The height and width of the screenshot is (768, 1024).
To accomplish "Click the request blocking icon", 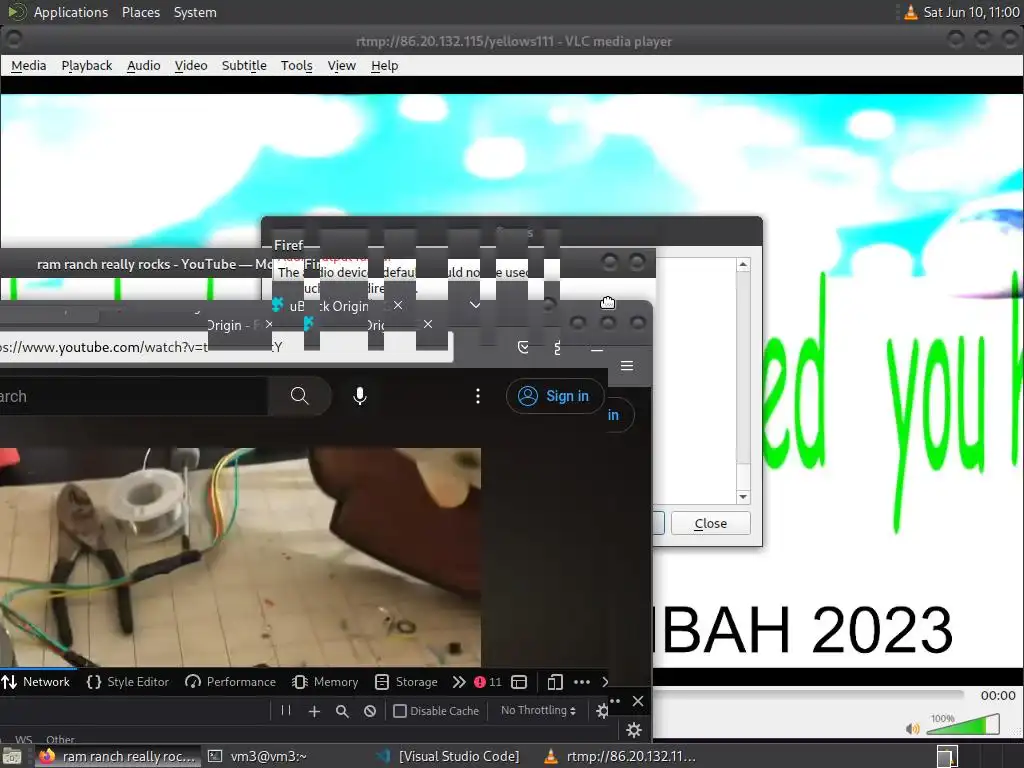I will pos(370,711).
